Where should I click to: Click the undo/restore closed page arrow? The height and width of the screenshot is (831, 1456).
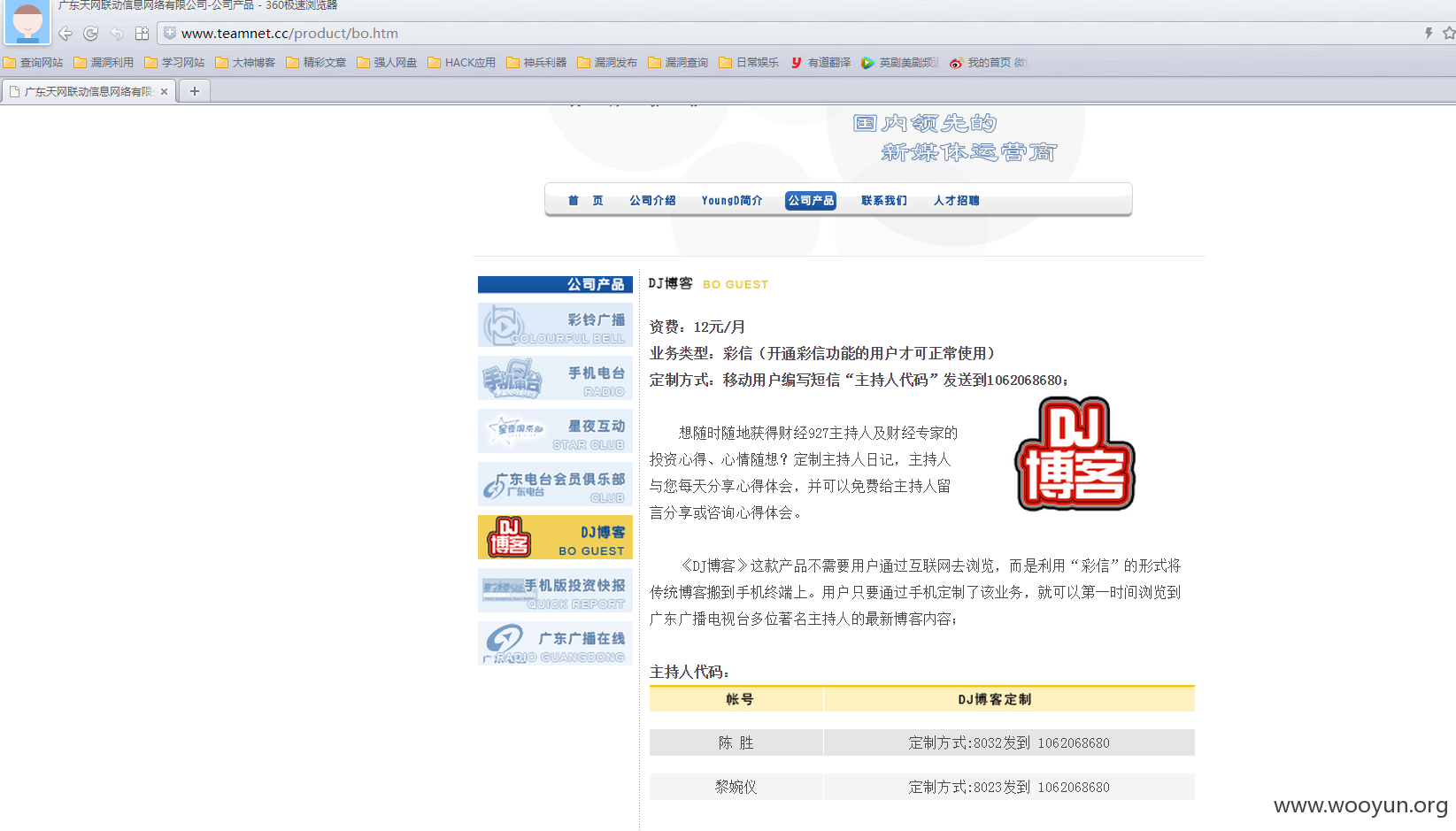point(116,34)
